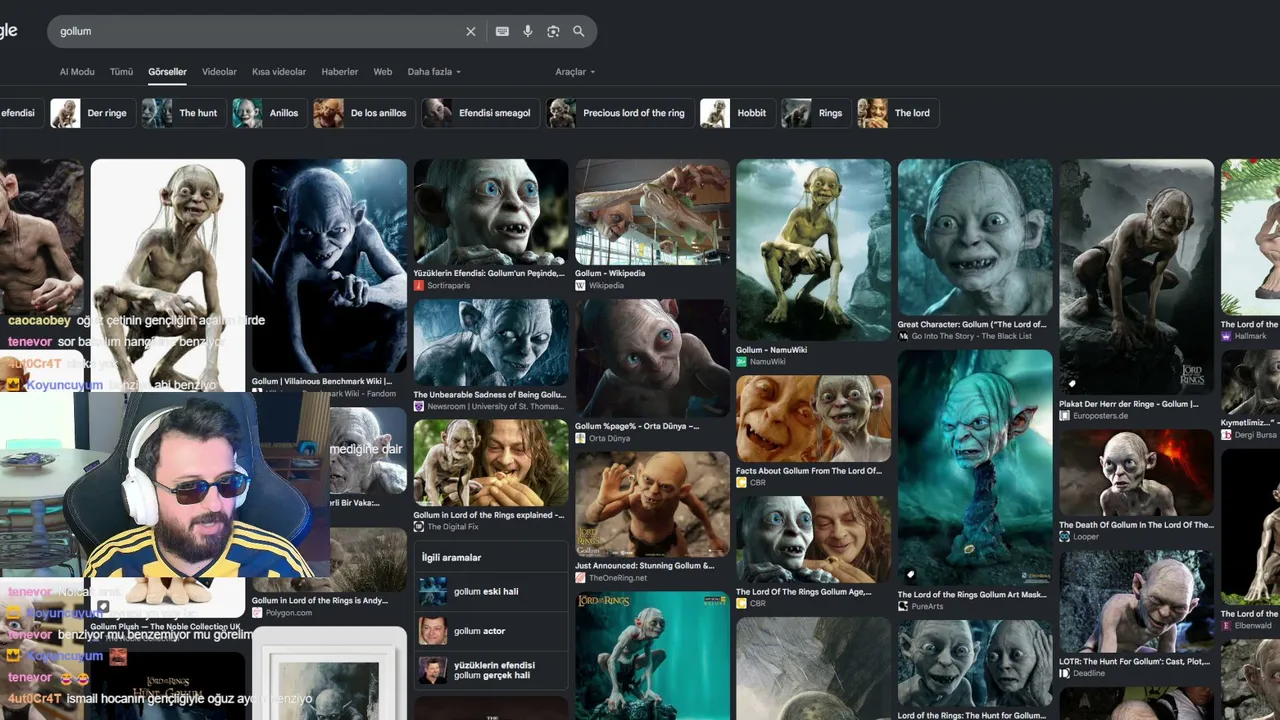This screenshot has width=1280, height=720.
Task: Open the on-screen keyboard icon in search bar
Action: tap(502, 31)
